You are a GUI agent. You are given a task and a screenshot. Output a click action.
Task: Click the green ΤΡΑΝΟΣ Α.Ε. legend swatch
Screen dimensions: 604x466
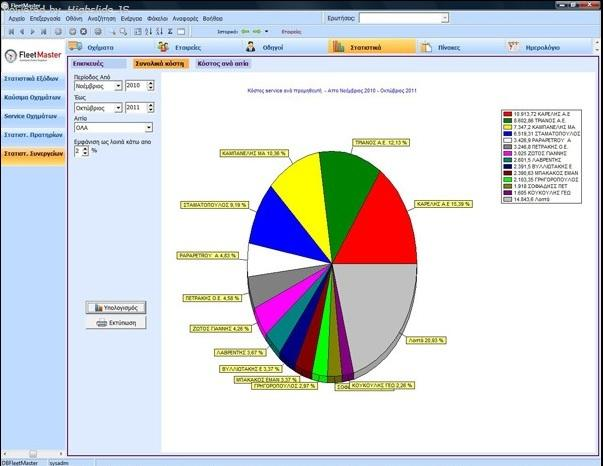508,121
